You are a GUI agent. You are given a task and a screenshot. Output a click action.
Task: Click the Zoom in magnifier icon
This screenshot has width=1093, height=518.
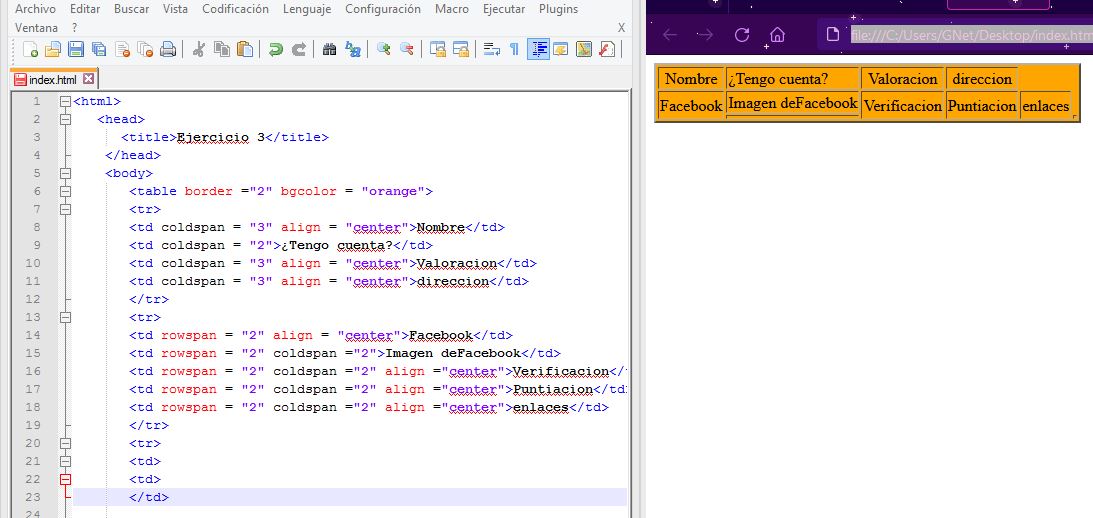tap(384, 49)
